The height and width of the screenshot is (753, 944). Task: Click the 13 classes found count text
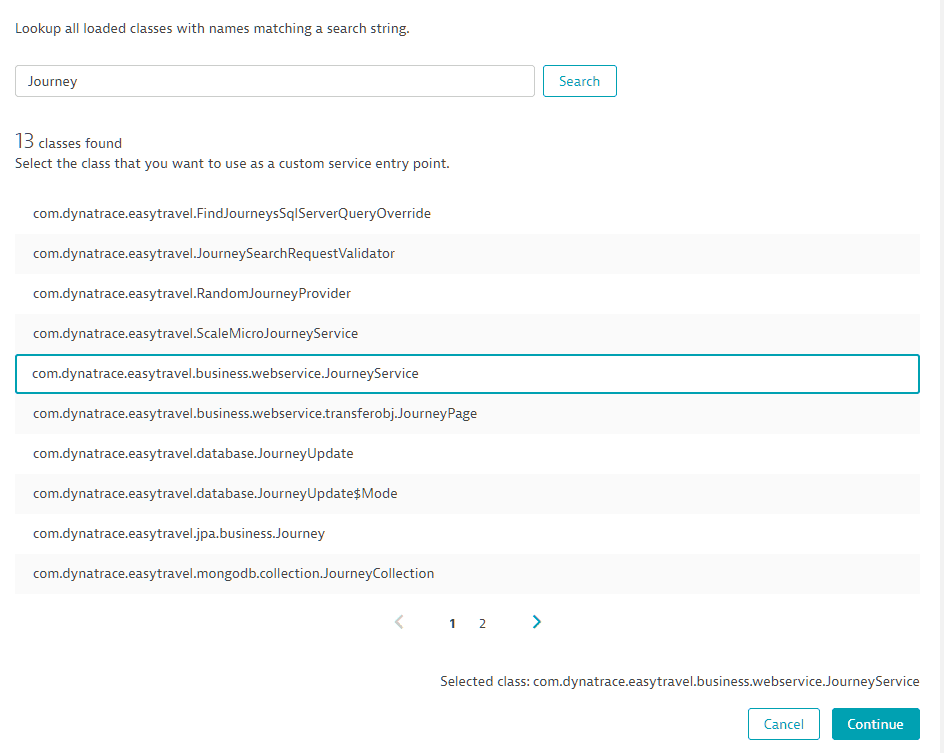[x=68, y=143]
